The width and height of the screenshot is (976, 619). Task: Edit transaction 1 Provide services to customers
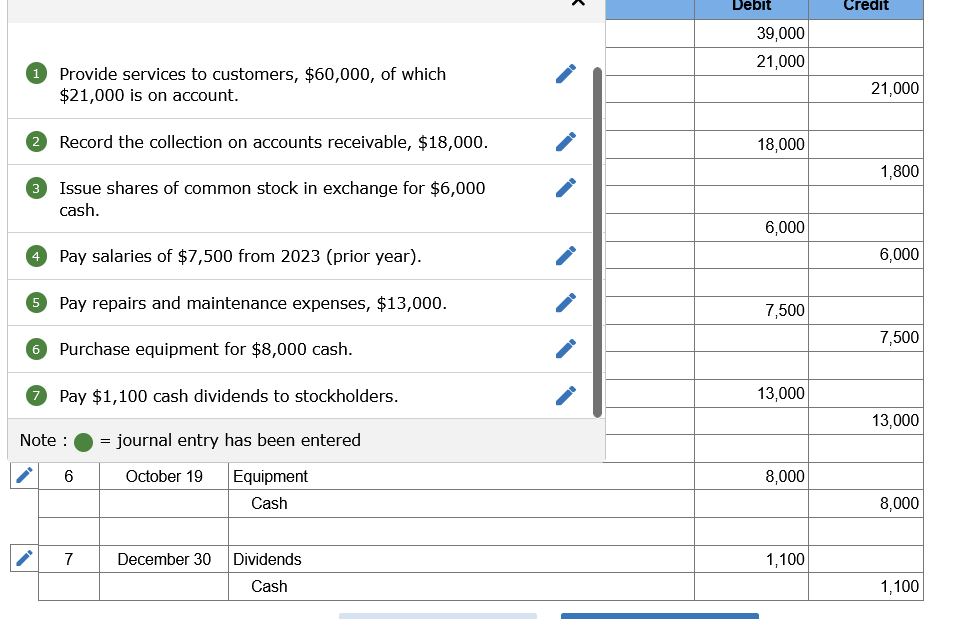(566, 73)
